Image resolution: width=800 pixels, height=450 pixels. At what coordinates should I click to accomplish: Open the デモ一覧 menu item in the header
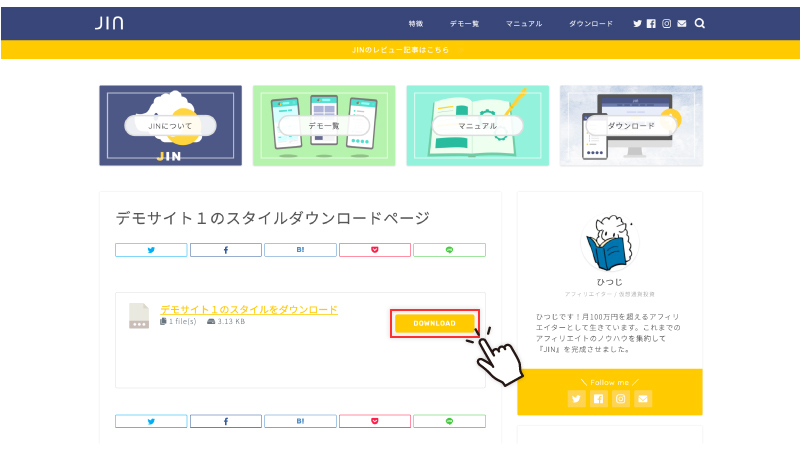(464, 23)
